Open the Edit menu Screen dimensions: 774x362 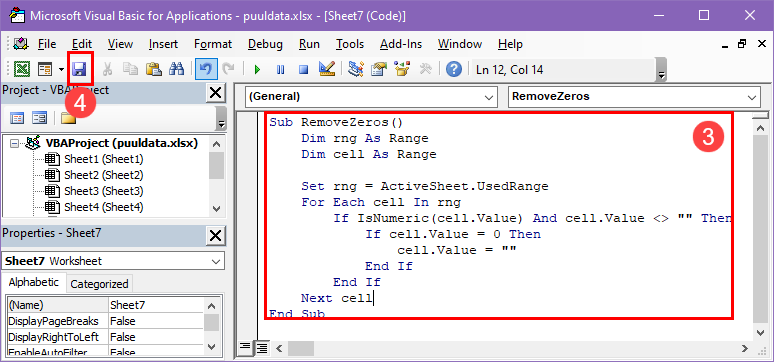point(82,44)
